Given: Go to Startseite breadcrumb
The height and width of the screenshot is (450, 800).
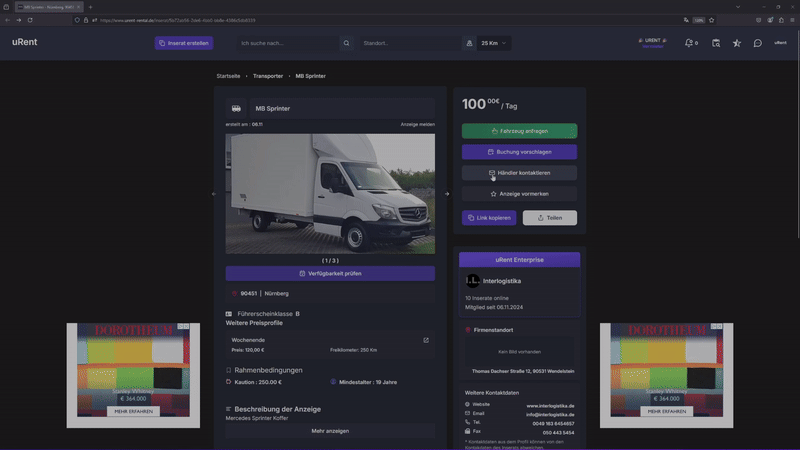Looking at the screenshot, I should [x=228, y=76].
